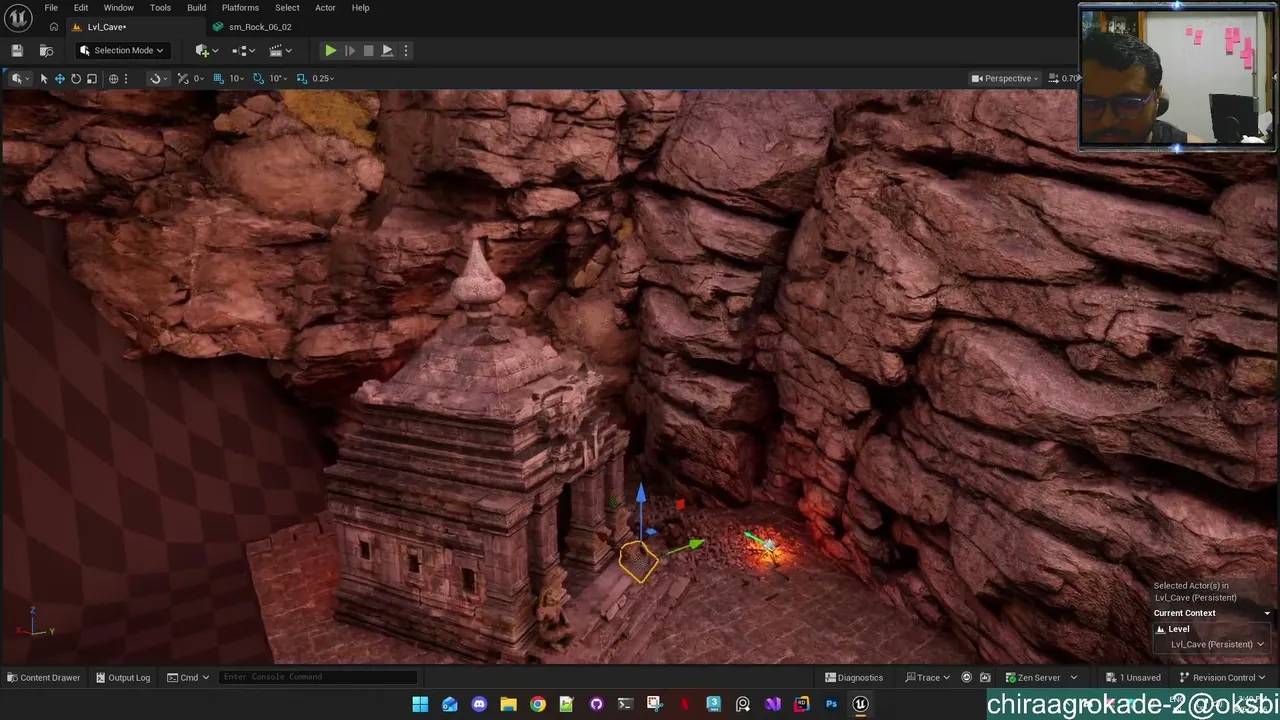
Task: Open the Output Log
Action: click(x=123, y=678)
